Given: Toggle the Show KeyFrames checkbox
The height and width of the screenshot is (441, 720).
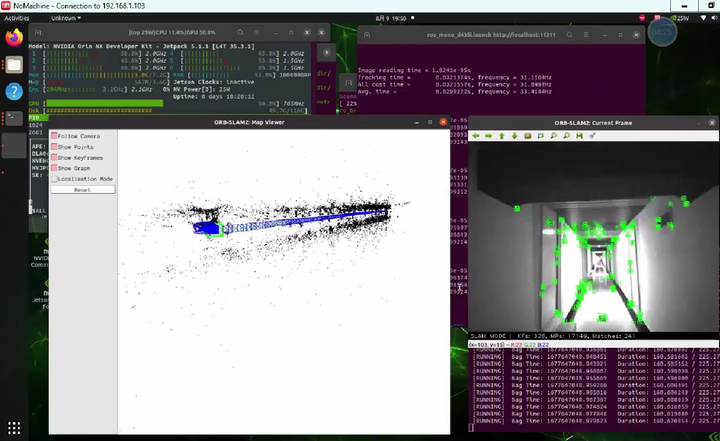Looking at the screenshot, I should coord(54,158).
